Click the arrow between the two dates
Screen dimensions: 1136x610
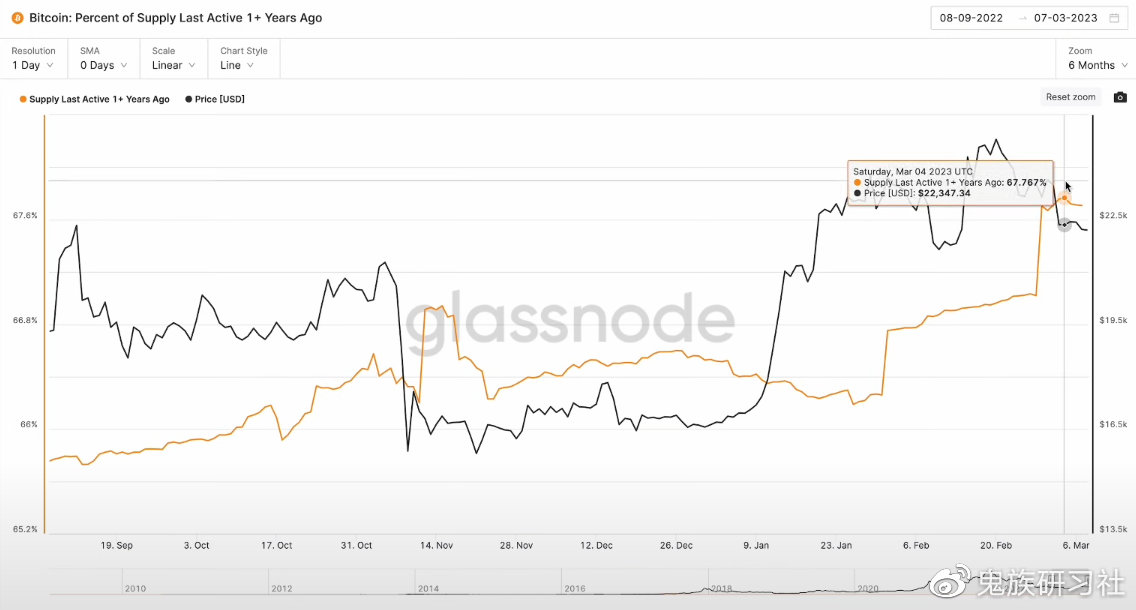[1022, 18]
